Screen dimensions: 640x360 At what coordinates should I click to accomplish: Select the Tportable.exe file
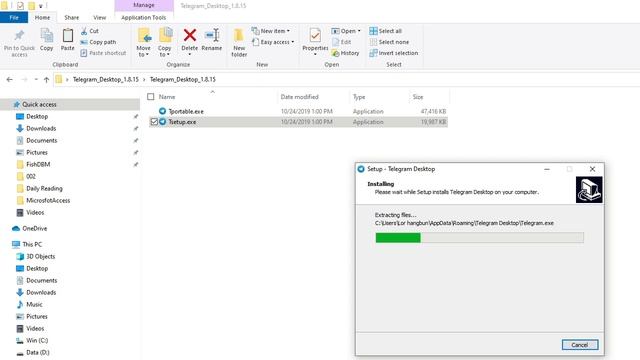186,111
